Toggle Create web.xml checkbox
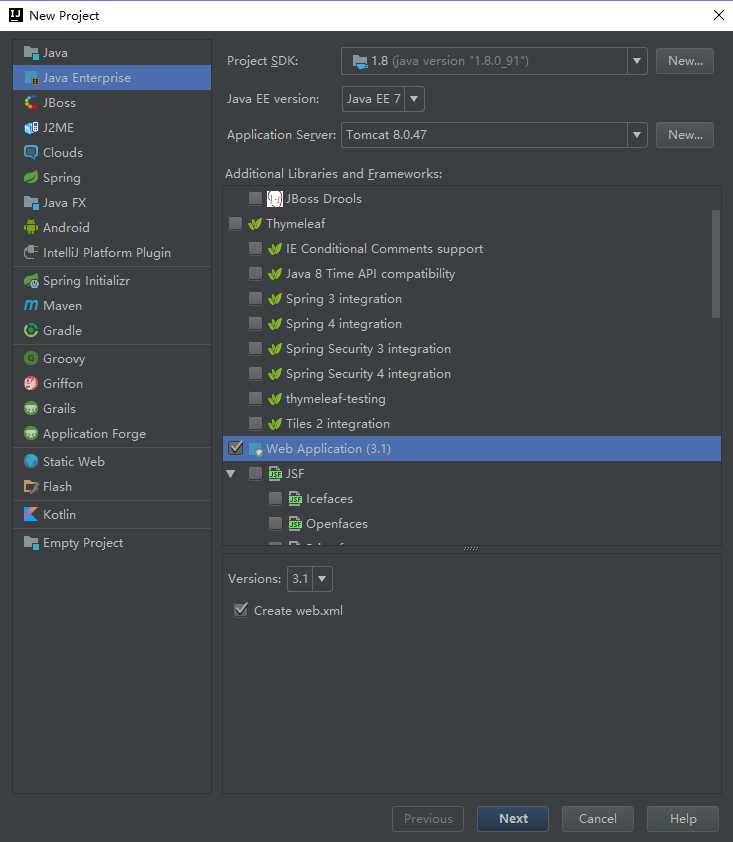This screenshot has width=733, height=842. (x=240, y=610)
